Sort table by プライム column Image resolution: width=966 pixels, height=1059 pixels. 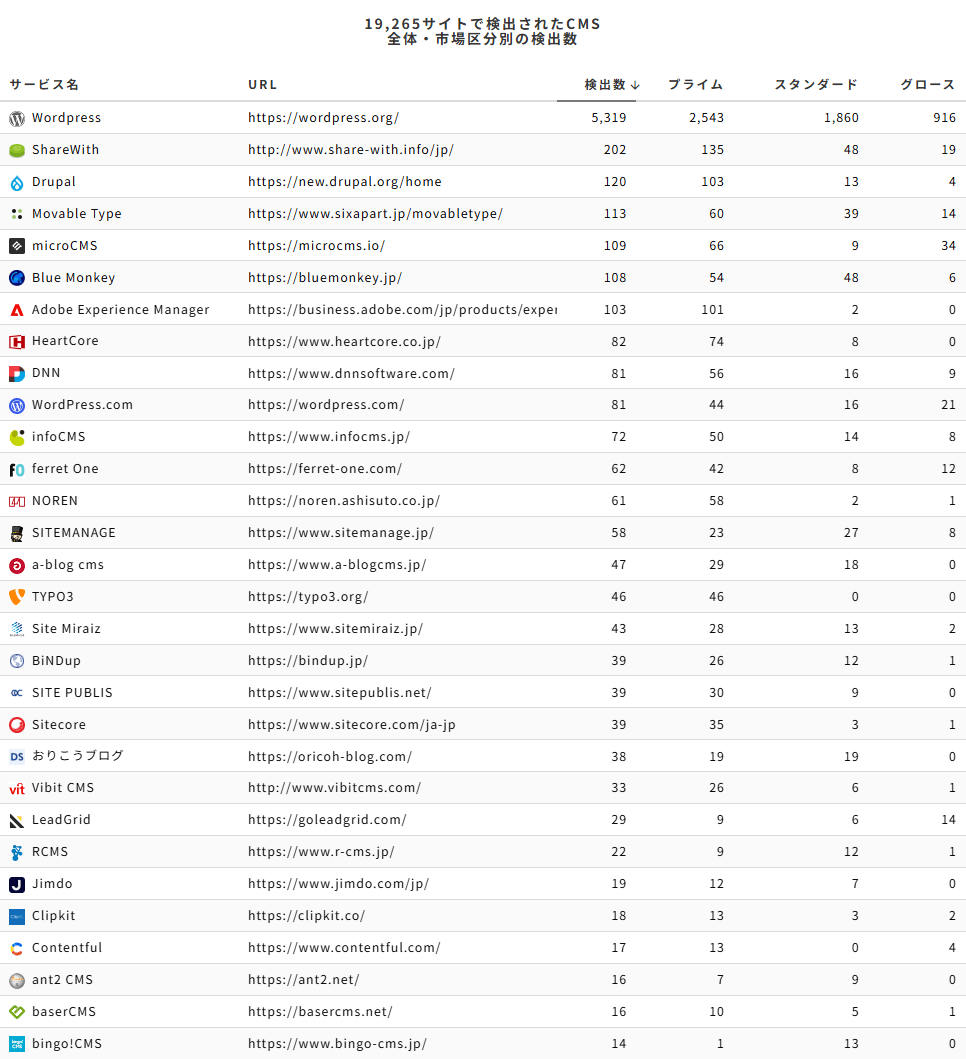[x=695, y=85]
